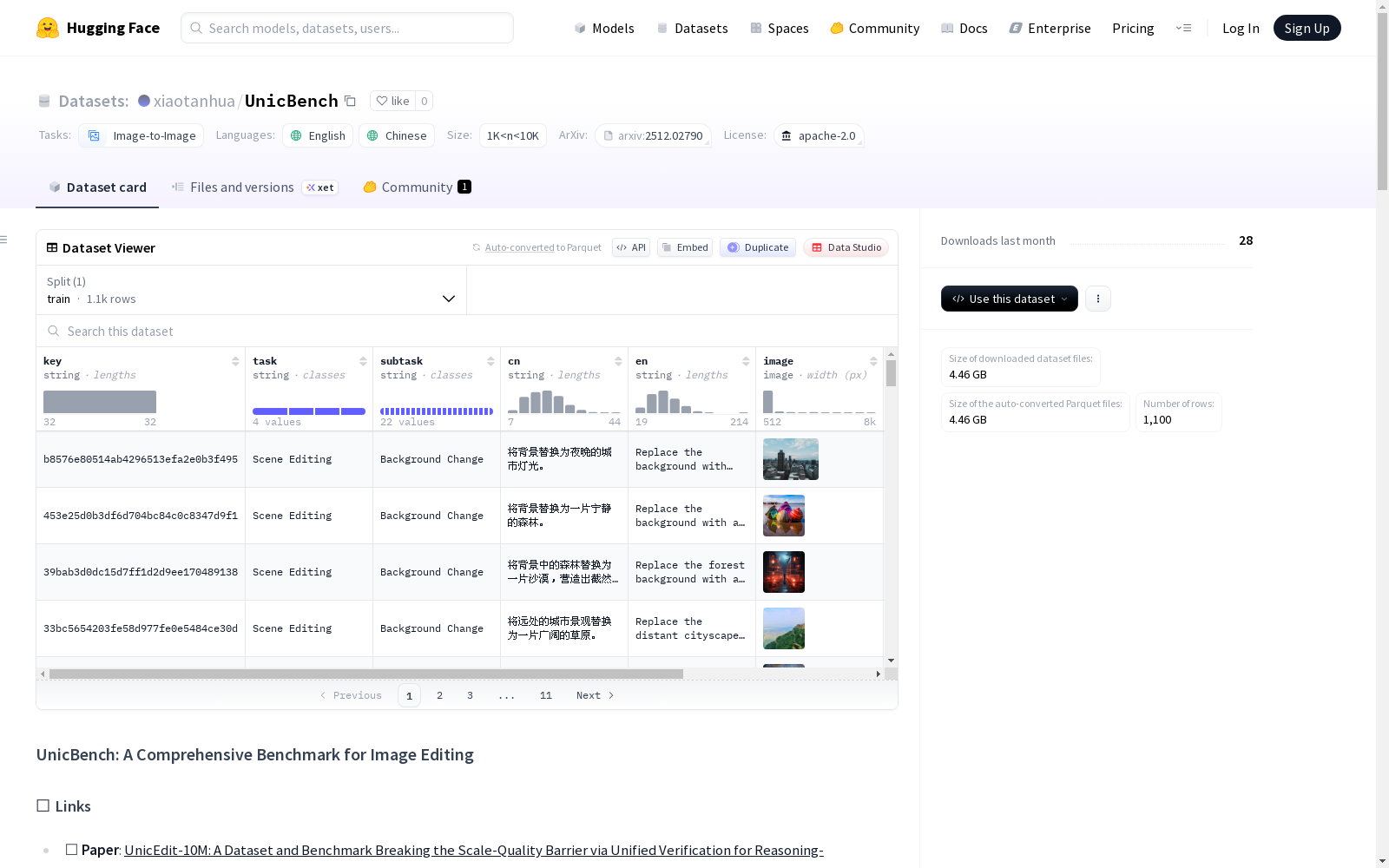Image resolution: width=1389 pixels, height=868 pixels.
Task: Expand the Split train dropdown
Action: point(252,290)
